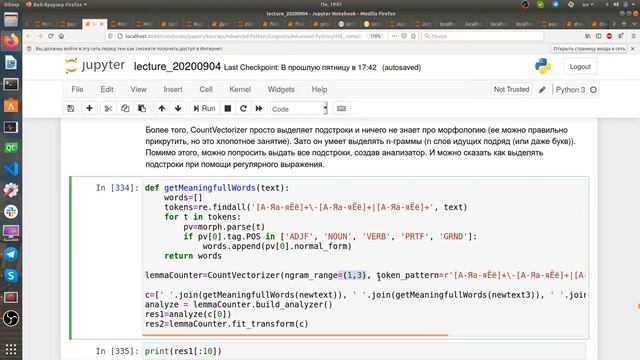Click the Python logo in header
The height and width of the screenshot is (360, 640).
(543, 66)
